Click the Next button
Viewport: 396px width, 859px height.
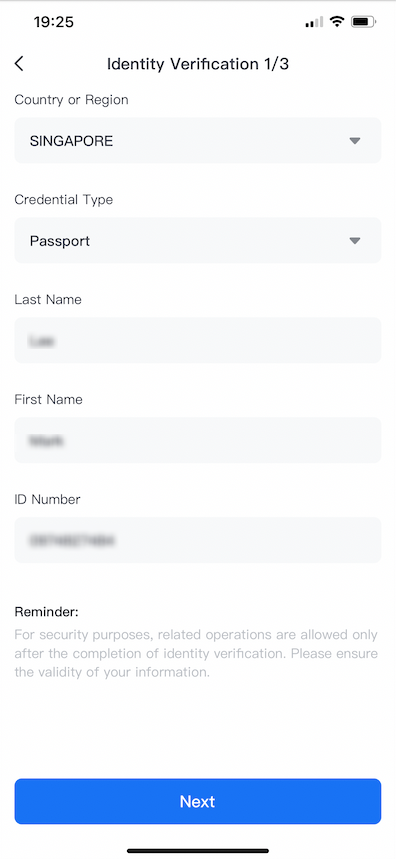tap(198, 801)
